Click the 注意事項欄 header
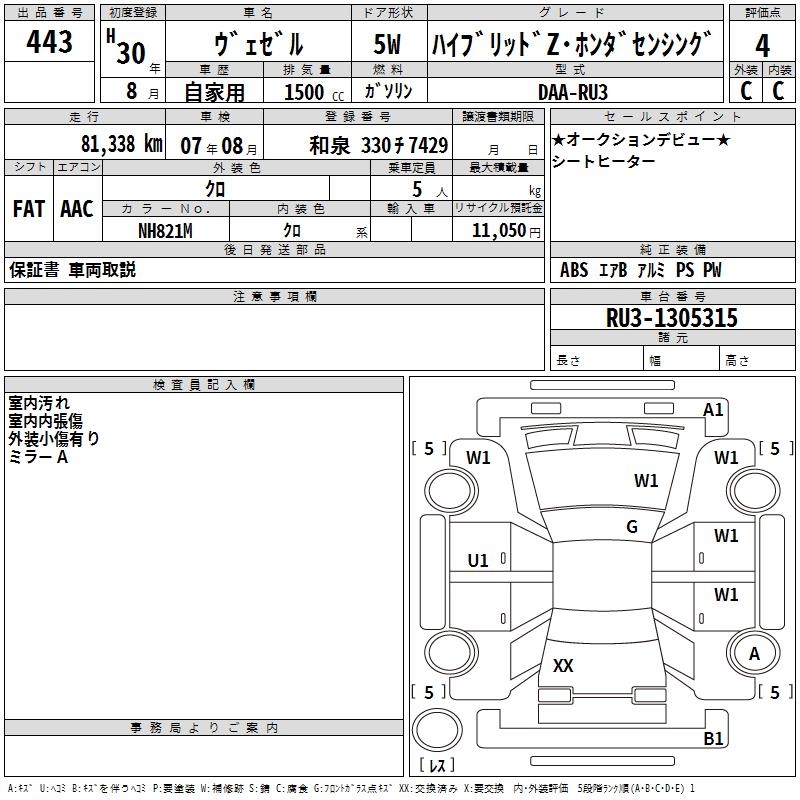This screenshot has height=800, width=800. [x=274, y=296]
